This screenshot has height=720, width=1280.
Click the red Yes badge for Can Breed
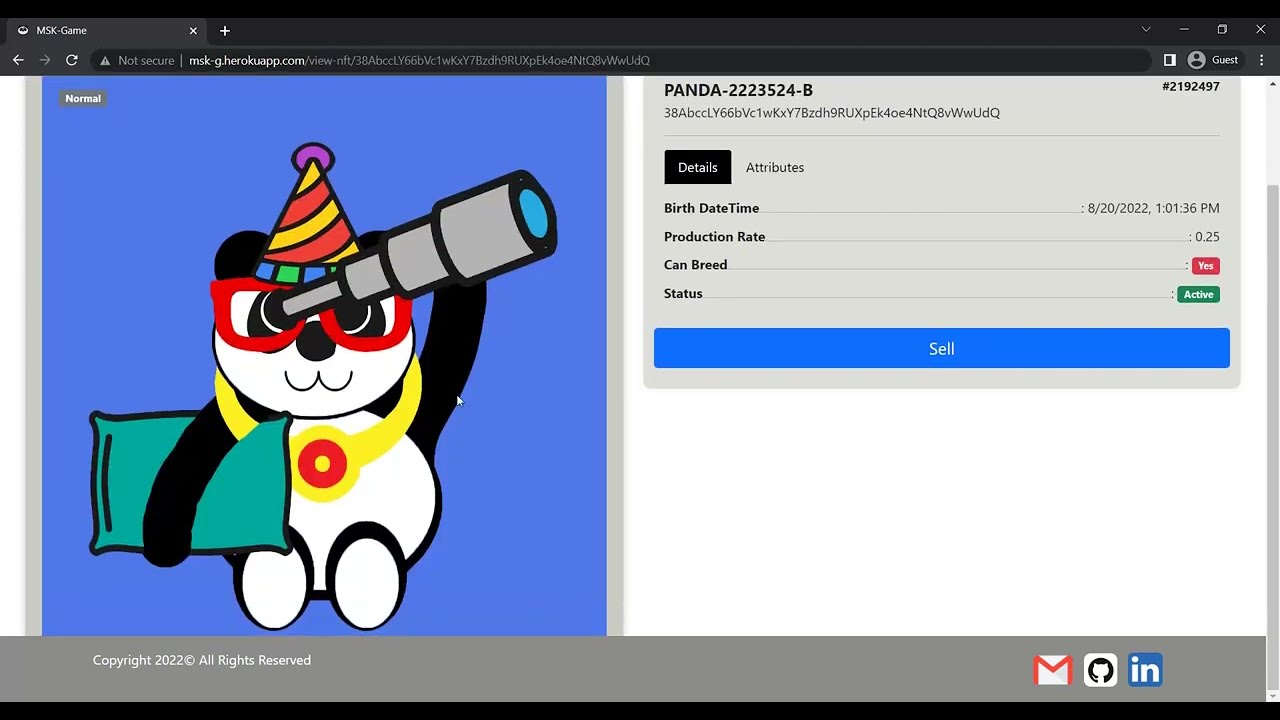1206,266
